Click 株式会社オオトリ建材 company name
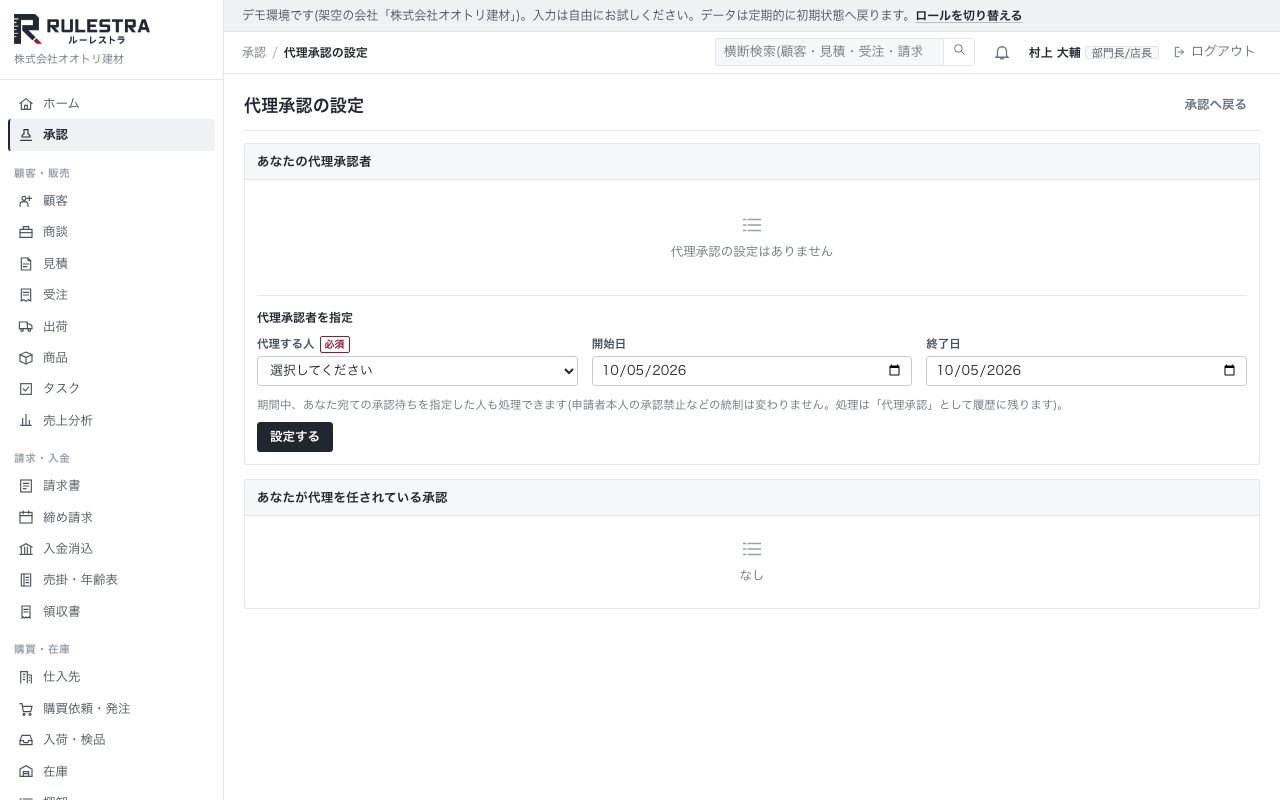The height and width of the screenshot is (800, 1280). (x=69, y=59)
